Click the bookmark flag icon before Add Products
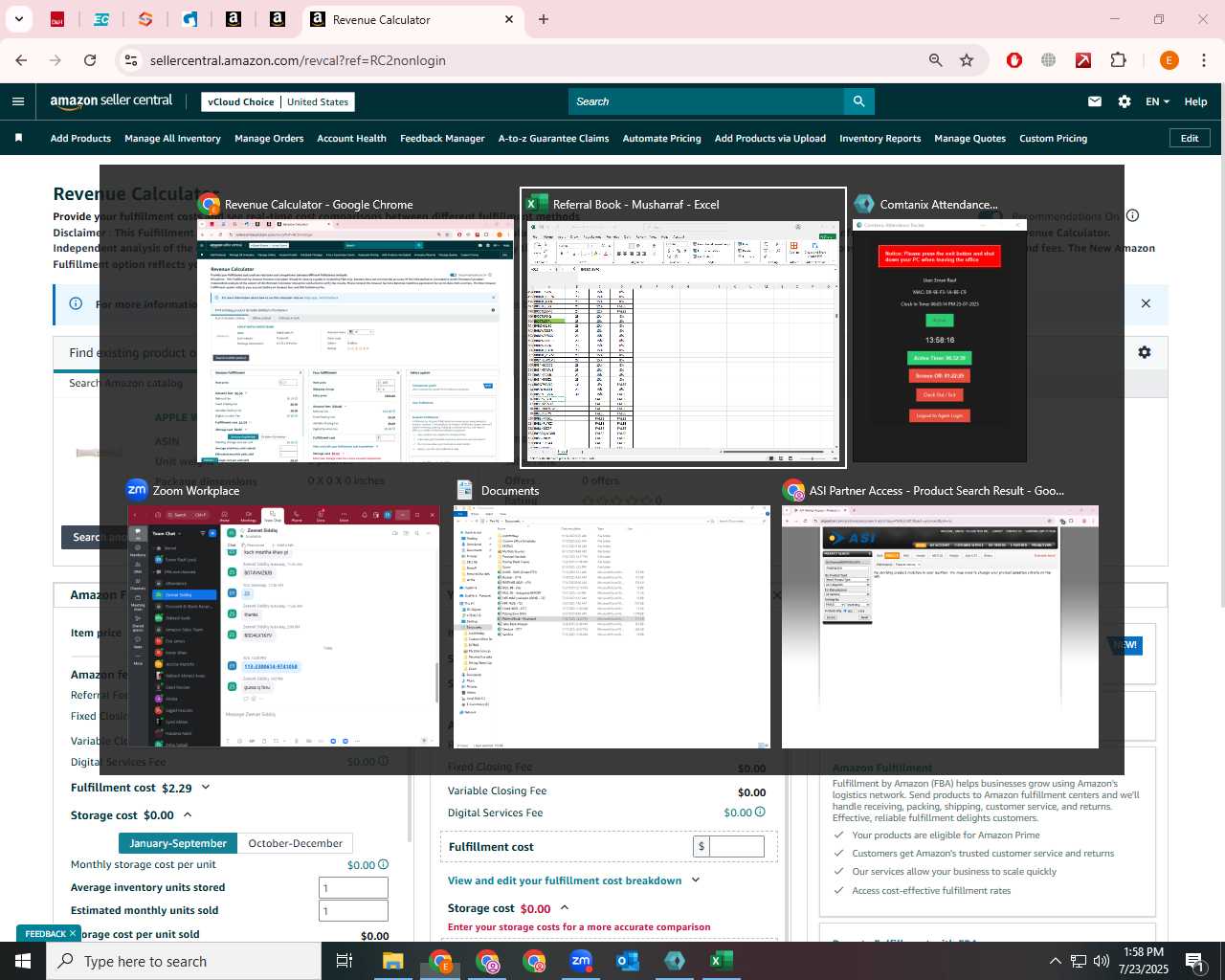 point(18,138)
